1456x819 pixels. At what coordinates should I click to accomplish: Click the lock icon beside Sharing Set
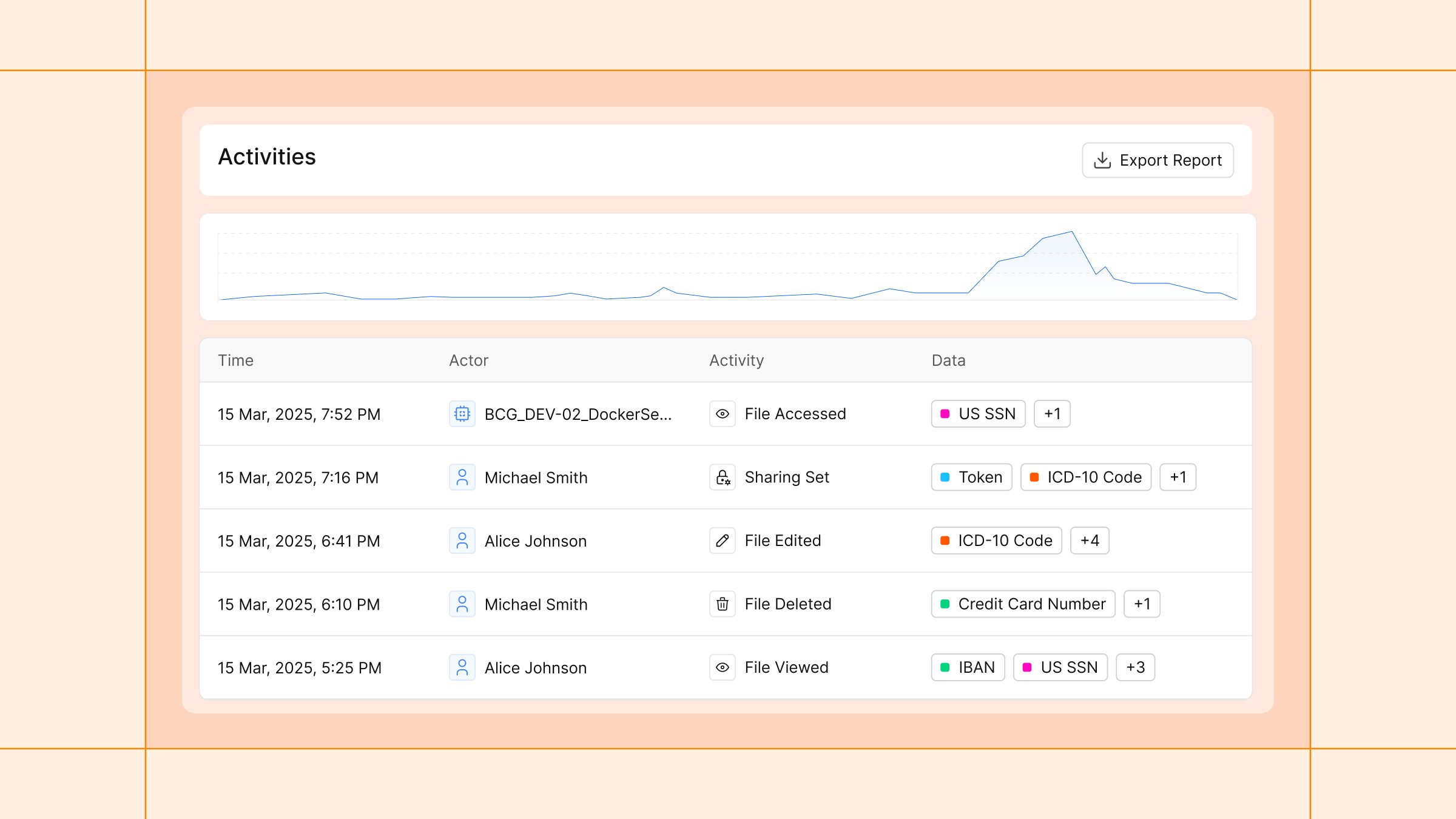(723, 477)
